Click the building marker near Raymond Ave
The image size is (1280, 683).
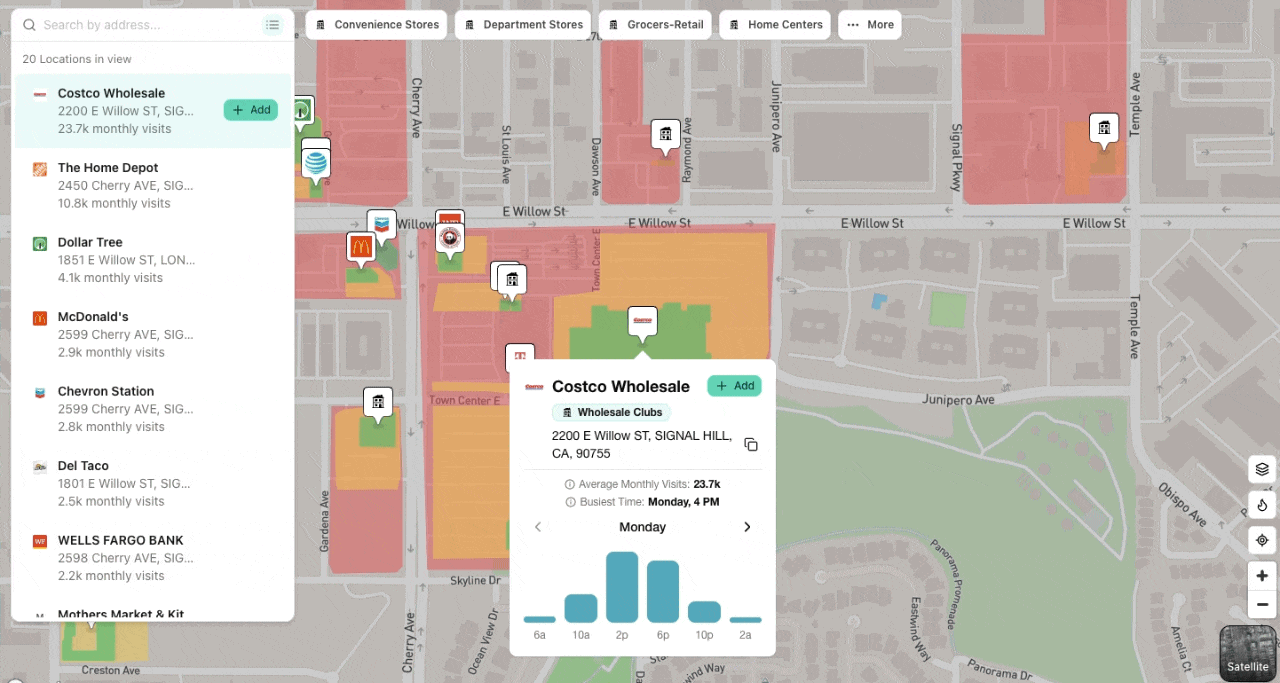[x=666, y=134]
